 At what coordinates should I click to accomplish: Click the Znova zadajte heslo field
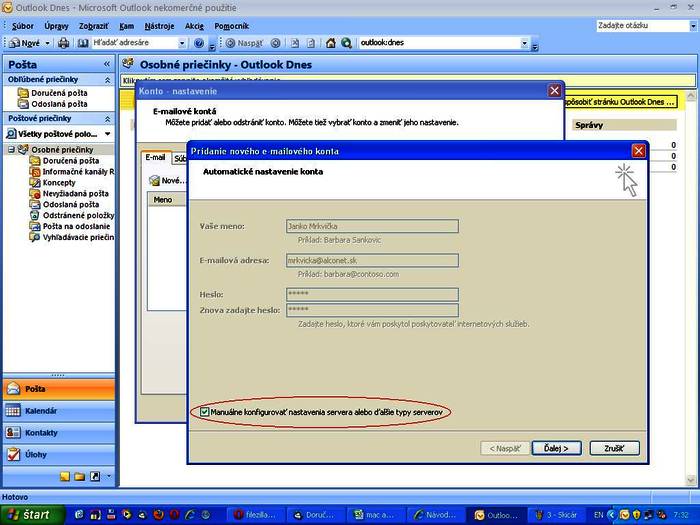pyautogui.click(x=372, y=310)
